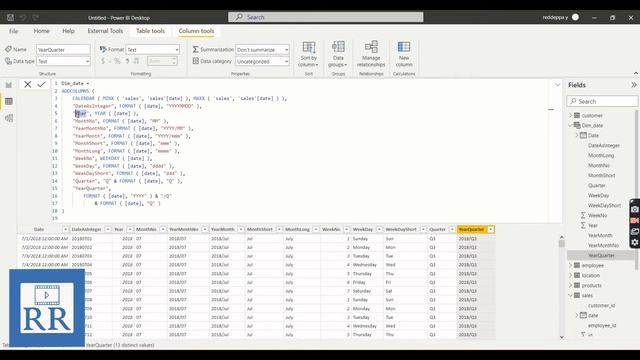Expand the customer table in Fields
Screen dimensions: 640x360
coord(571,116)
